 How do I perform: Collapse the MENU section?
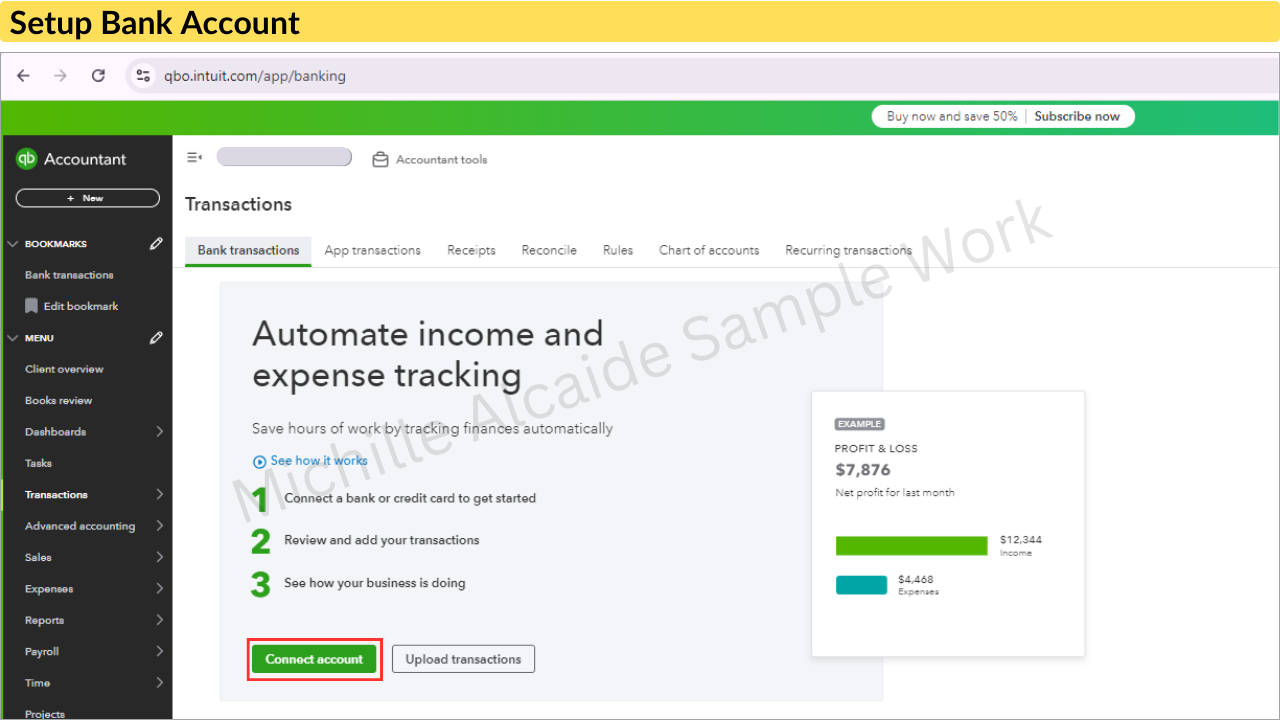13,338
